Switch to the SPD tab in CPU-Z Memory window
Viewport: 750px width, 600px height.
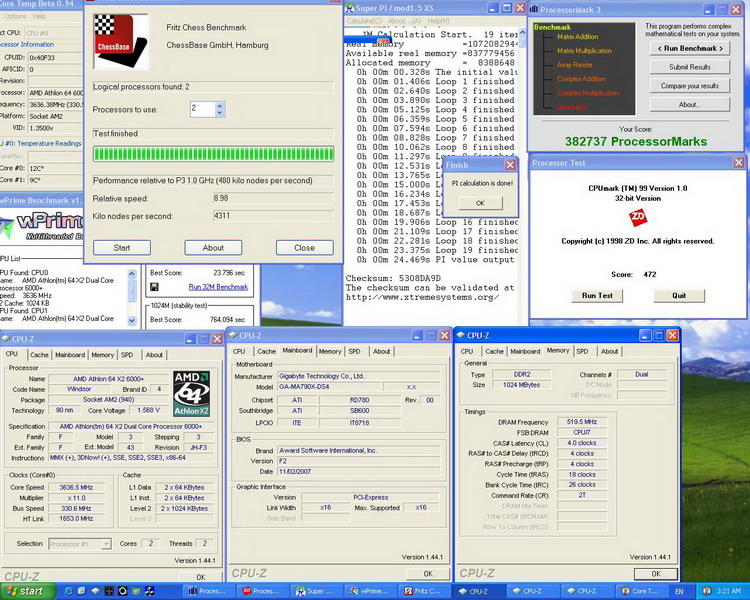pos(583,351)
